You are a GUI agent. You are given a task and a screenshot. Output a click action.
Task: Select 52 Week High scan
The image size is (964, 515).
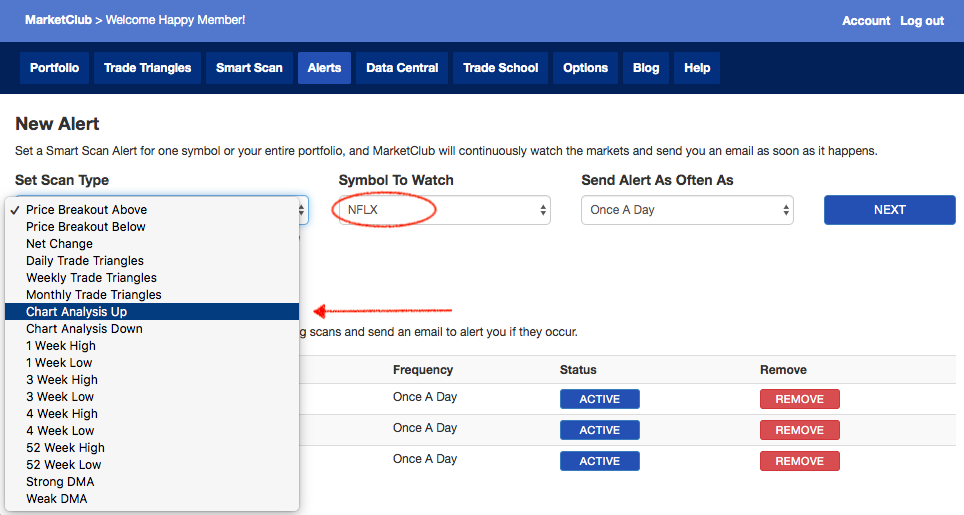[x=152, y=448]
